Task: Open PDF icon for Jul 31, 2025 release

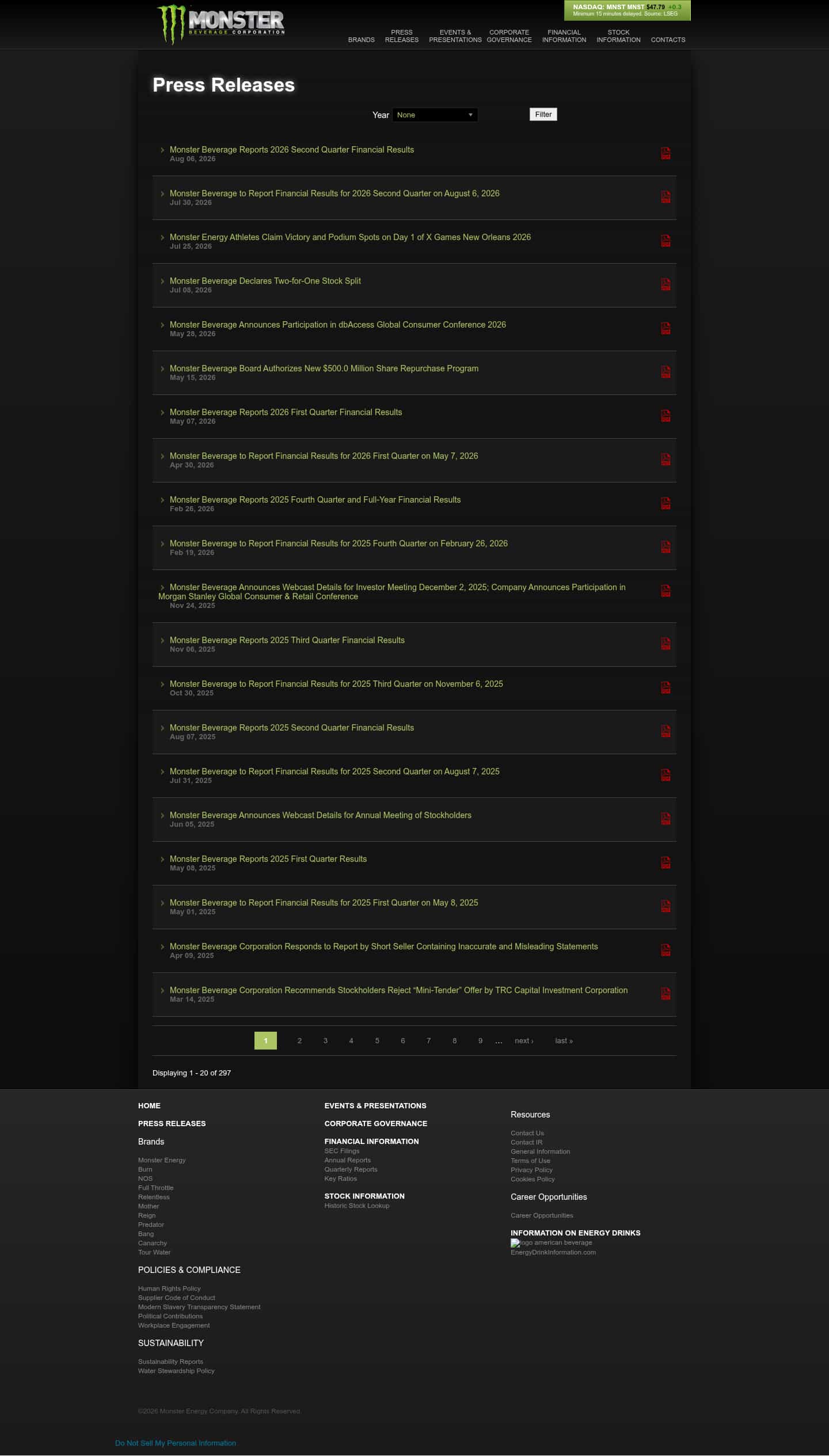Action: 666,775
